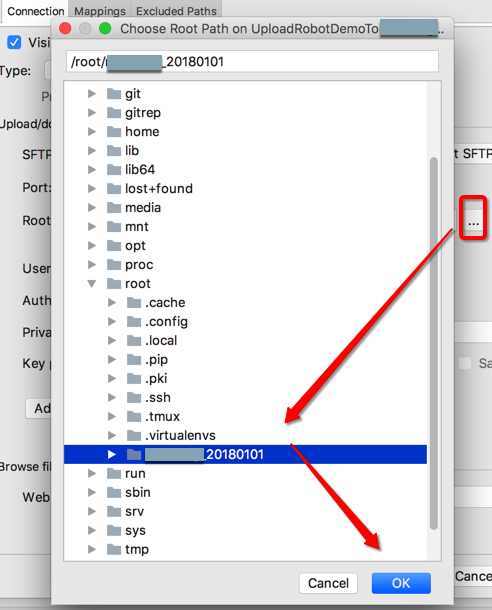Click the vertical scrollbar in folder tree

(434, 343)
